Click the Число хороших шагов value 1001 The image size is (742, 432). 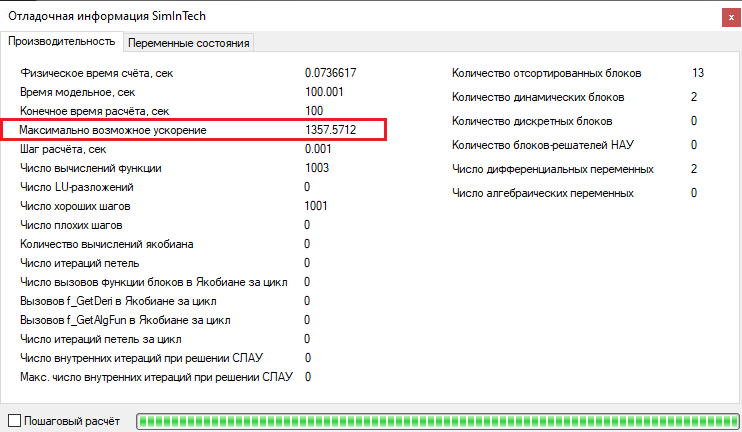[317, 206]
